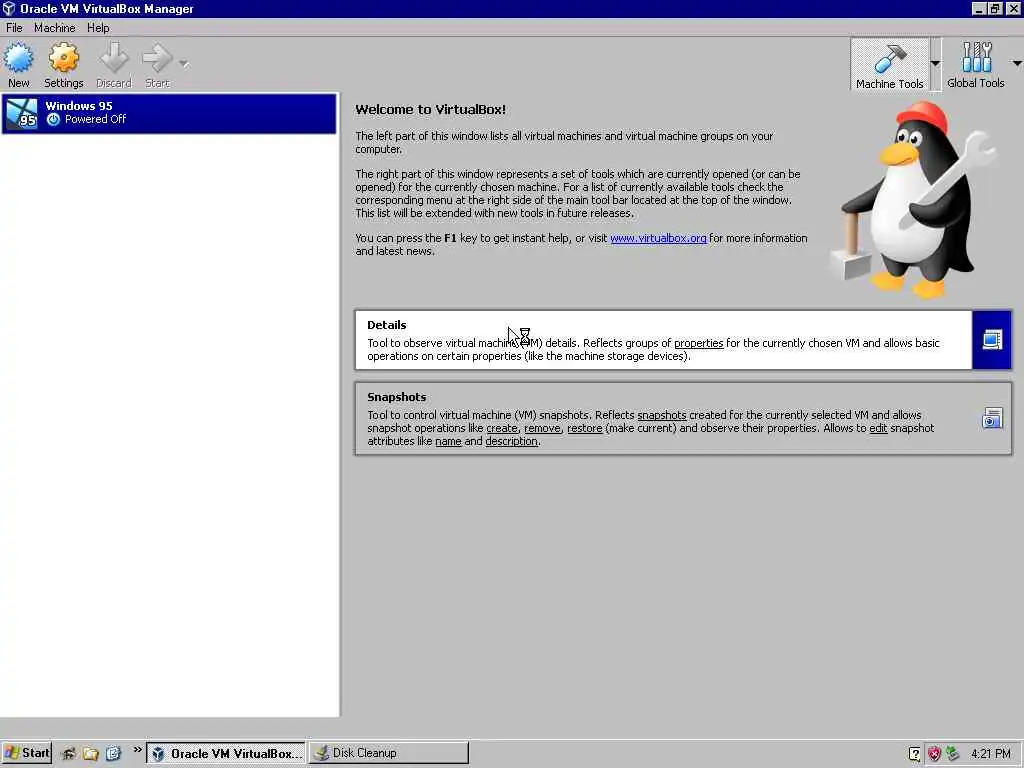This screenshot has height=768, width=1024.
Task: Open the Help menu
Action: coord(98,27)
